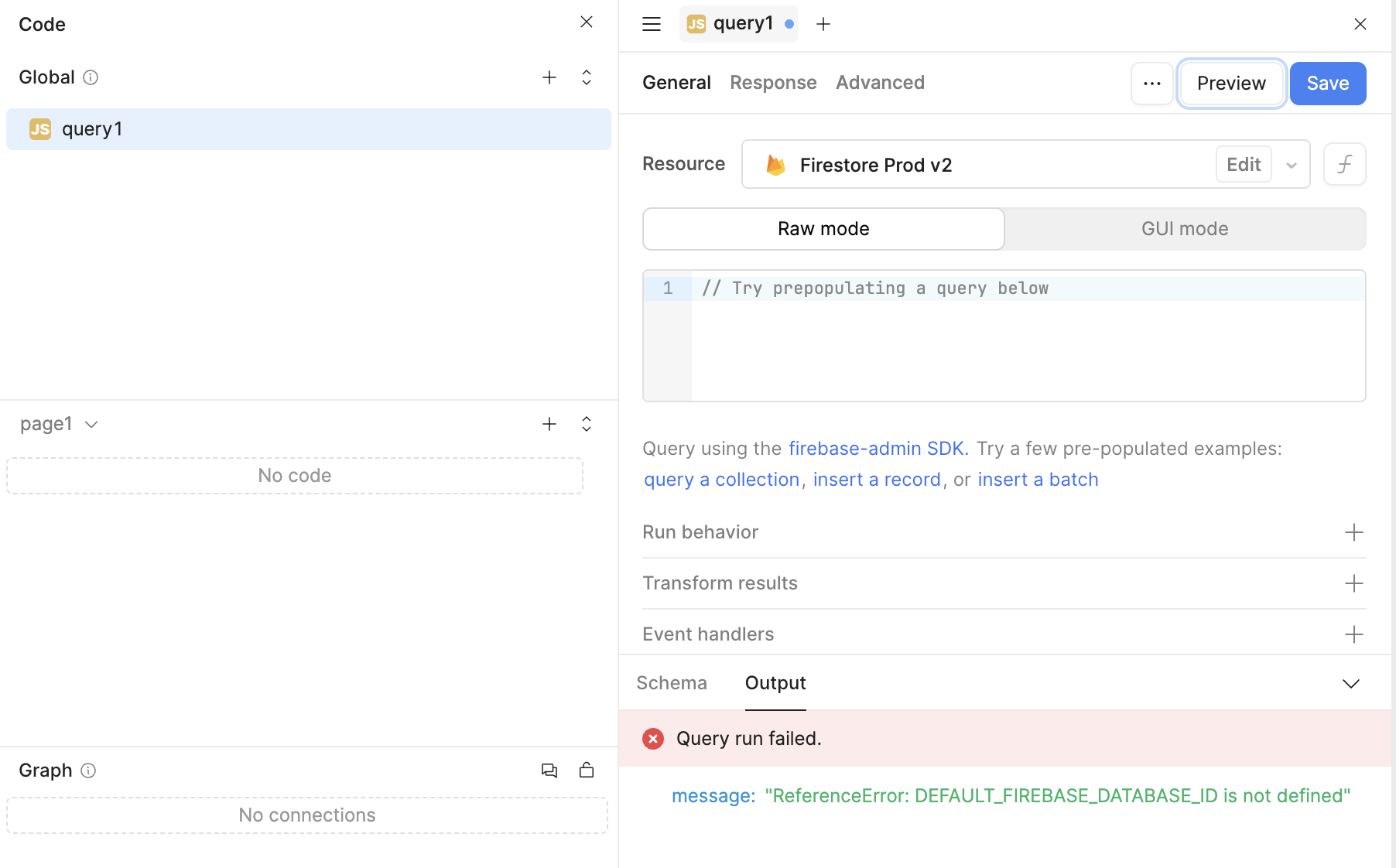Image resolution: width=1396 pixels, height=868 pixels.
Task: Collapse the page1 code section
Action: click(587, 424)
